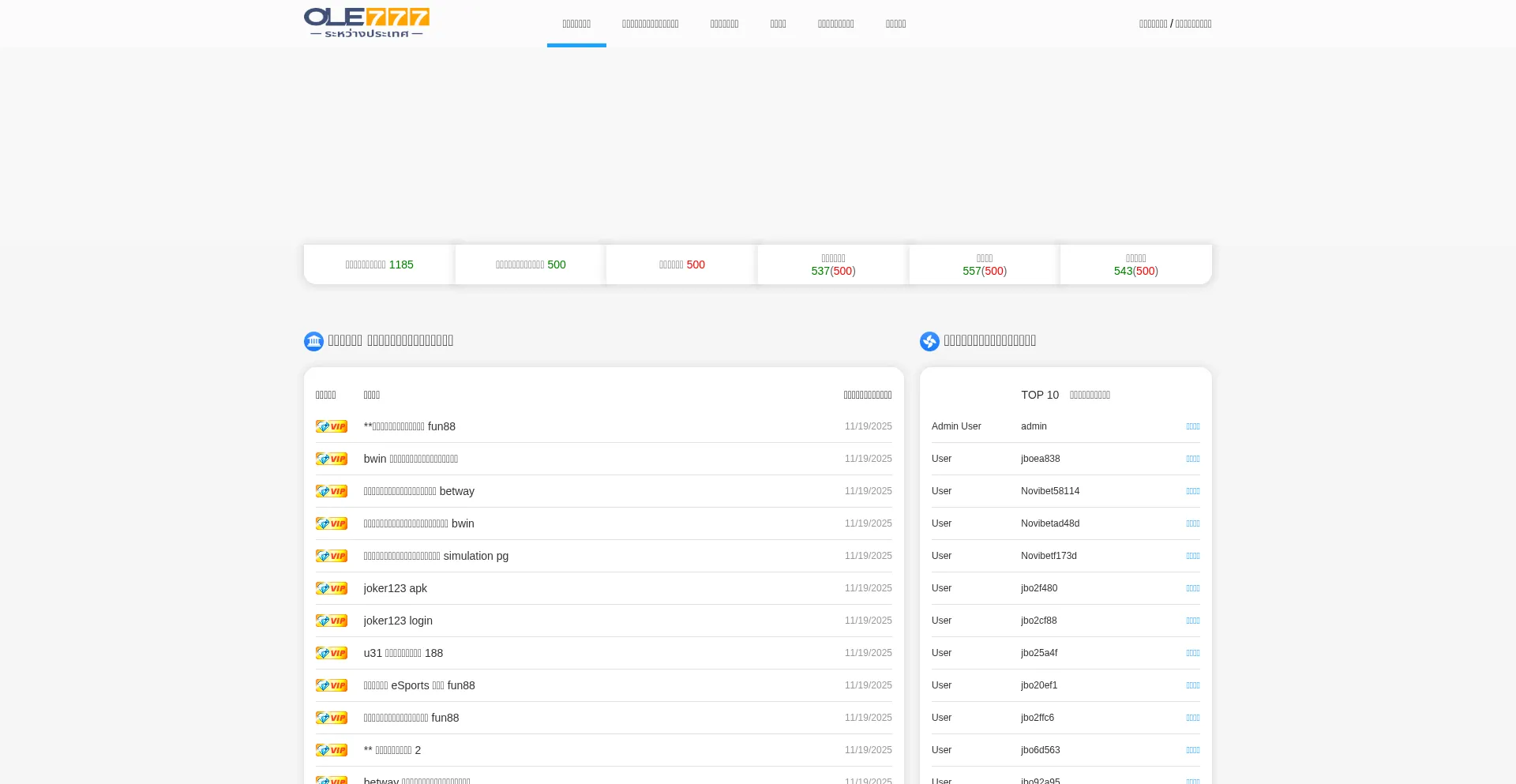The height and width of the screenshot is (784, 1516).
Task: Click VIP badge beside joker123 apk
Action: [332, 588]
